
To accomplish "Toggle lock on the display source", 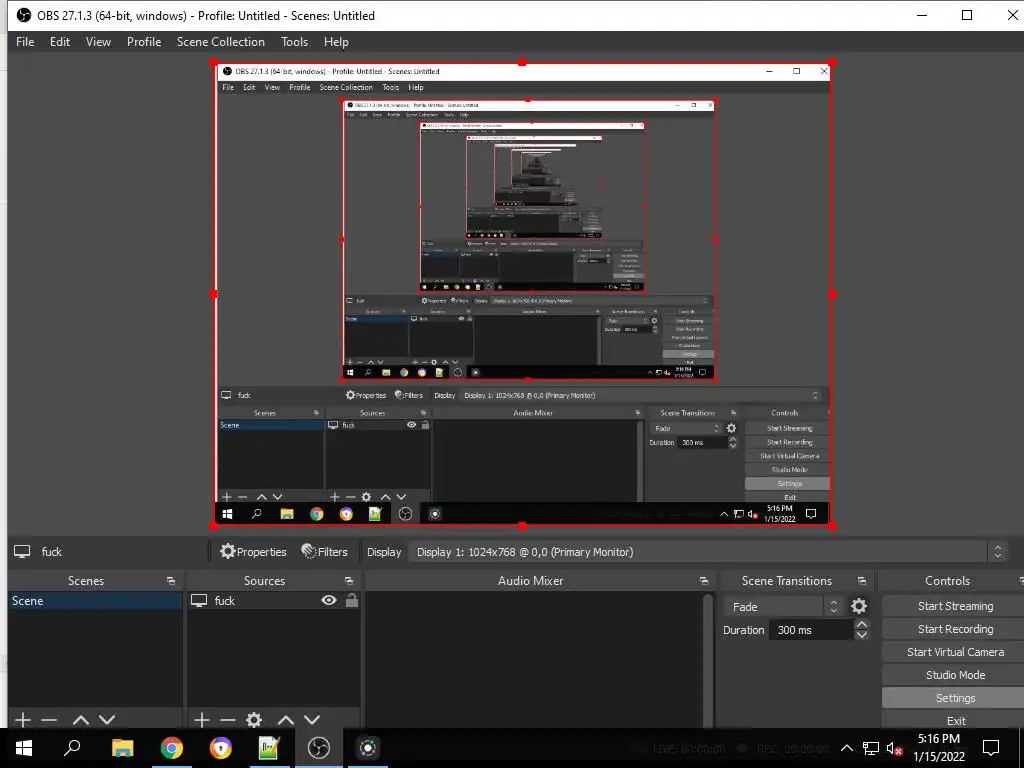I will [351, 600].
